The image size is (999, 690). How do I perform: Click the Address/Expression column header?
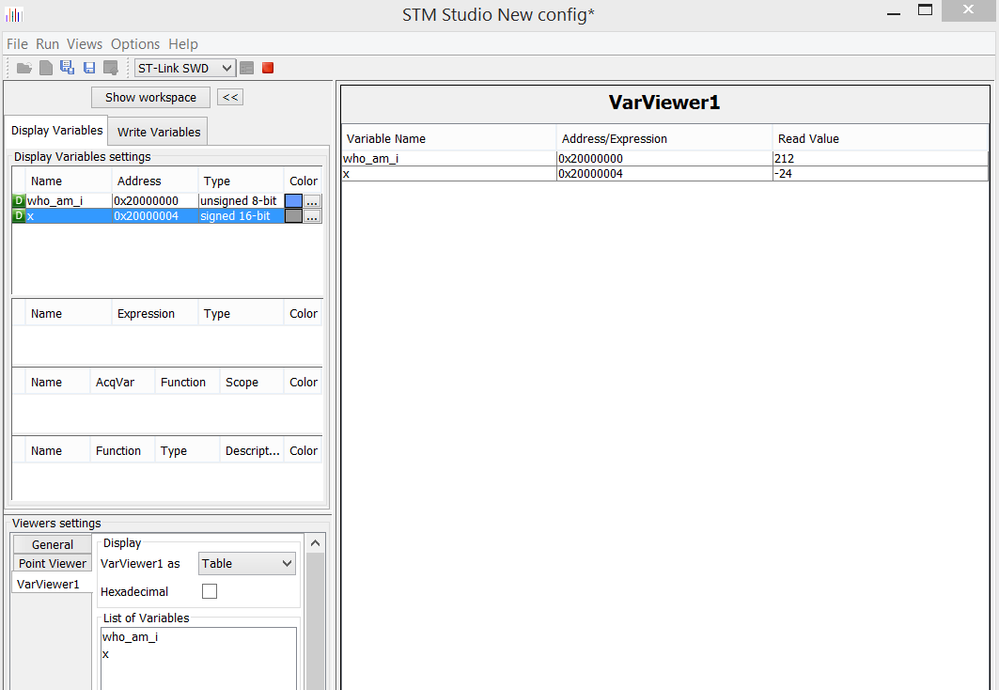coord(664,138)
